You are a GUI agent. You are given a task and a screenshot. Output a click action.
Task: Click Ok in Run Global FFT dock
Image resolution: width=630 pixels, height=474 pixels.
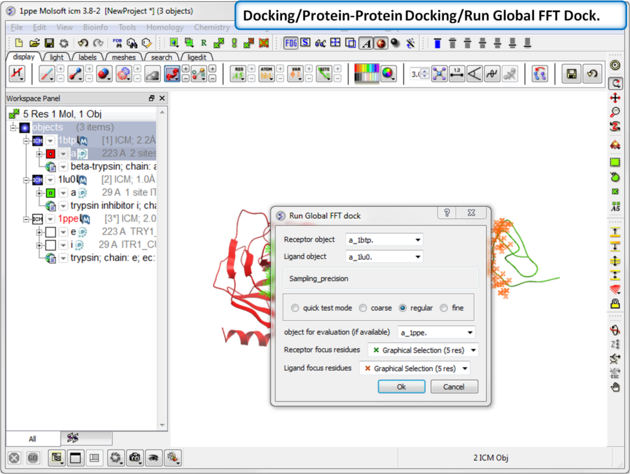[401, 387]
